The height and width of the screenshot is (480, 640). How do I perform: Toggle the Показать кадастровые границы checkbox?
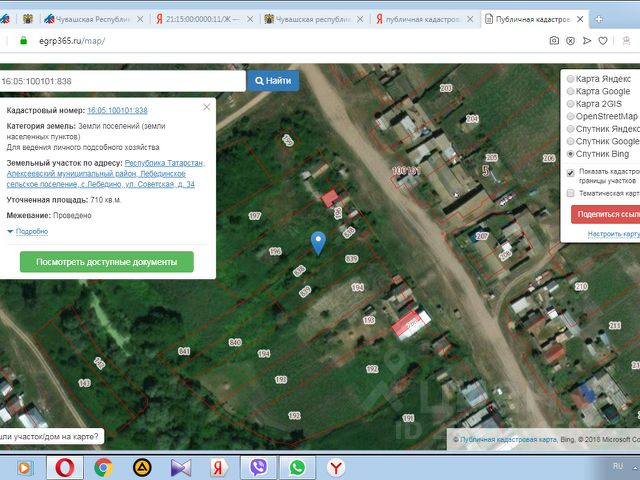571,173
